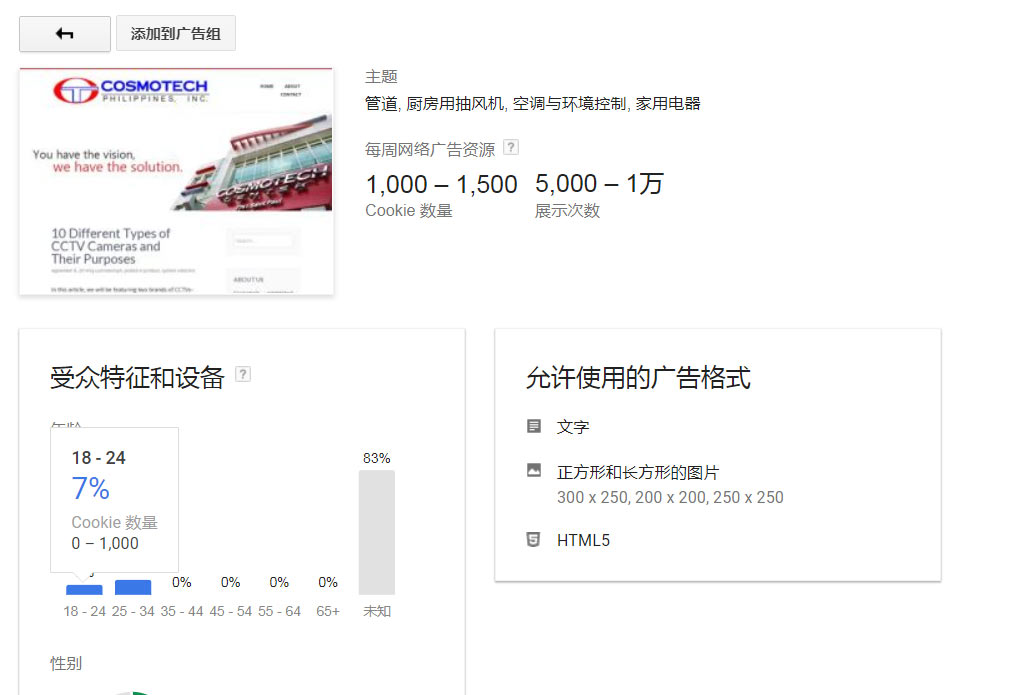Click the 添加到广告组 button
Screen dimensions: 1021x695
tap(176, 34)
